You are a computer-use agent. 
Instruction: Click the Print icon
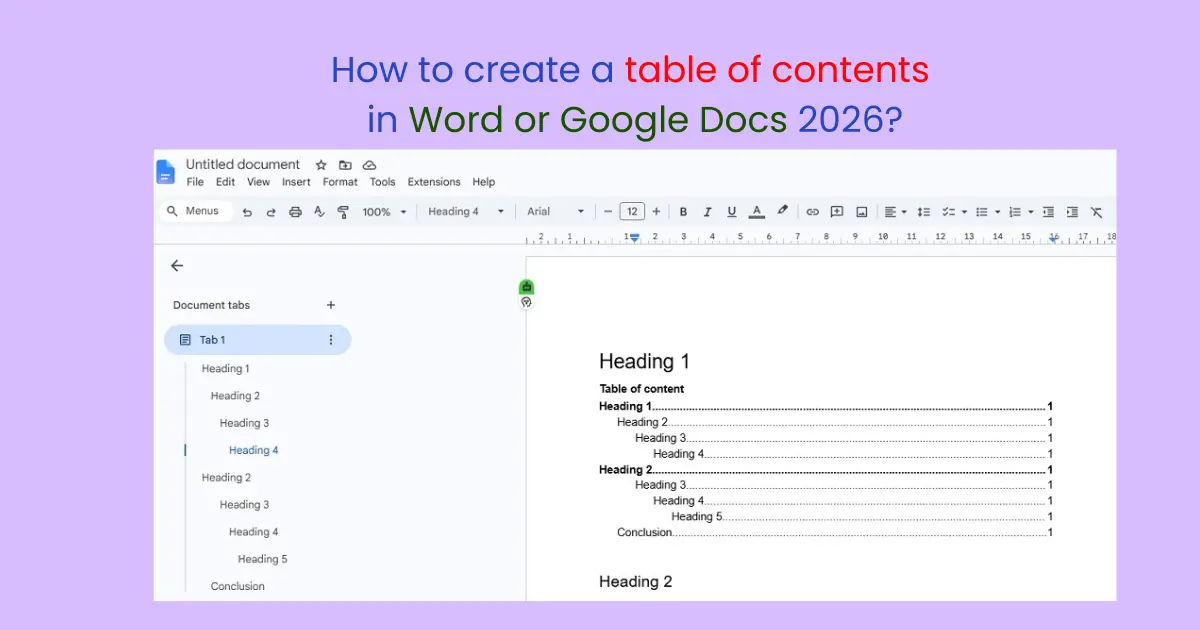point(295,212)
